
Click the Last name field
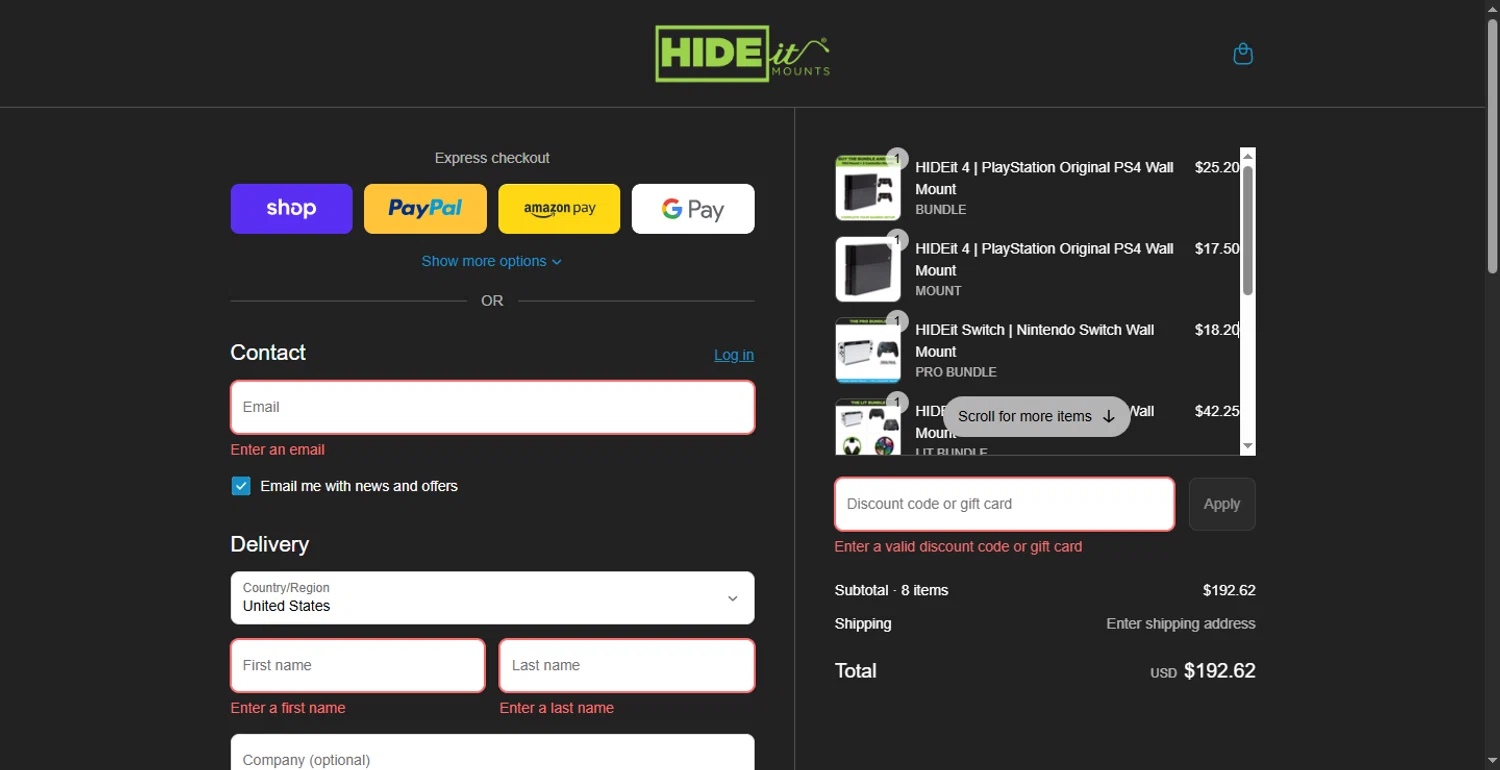pyautogui.click(x=627, y=666)
